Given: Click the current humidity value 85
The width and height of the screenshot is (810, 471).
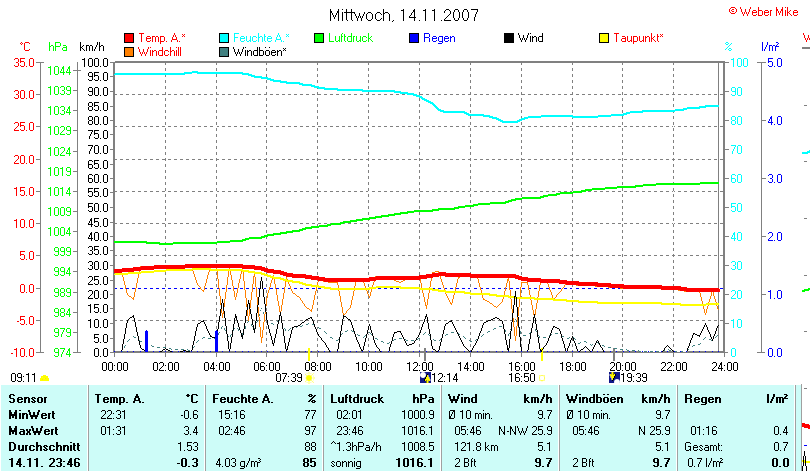Looking at the screenshot, I should tap(309, 463).
